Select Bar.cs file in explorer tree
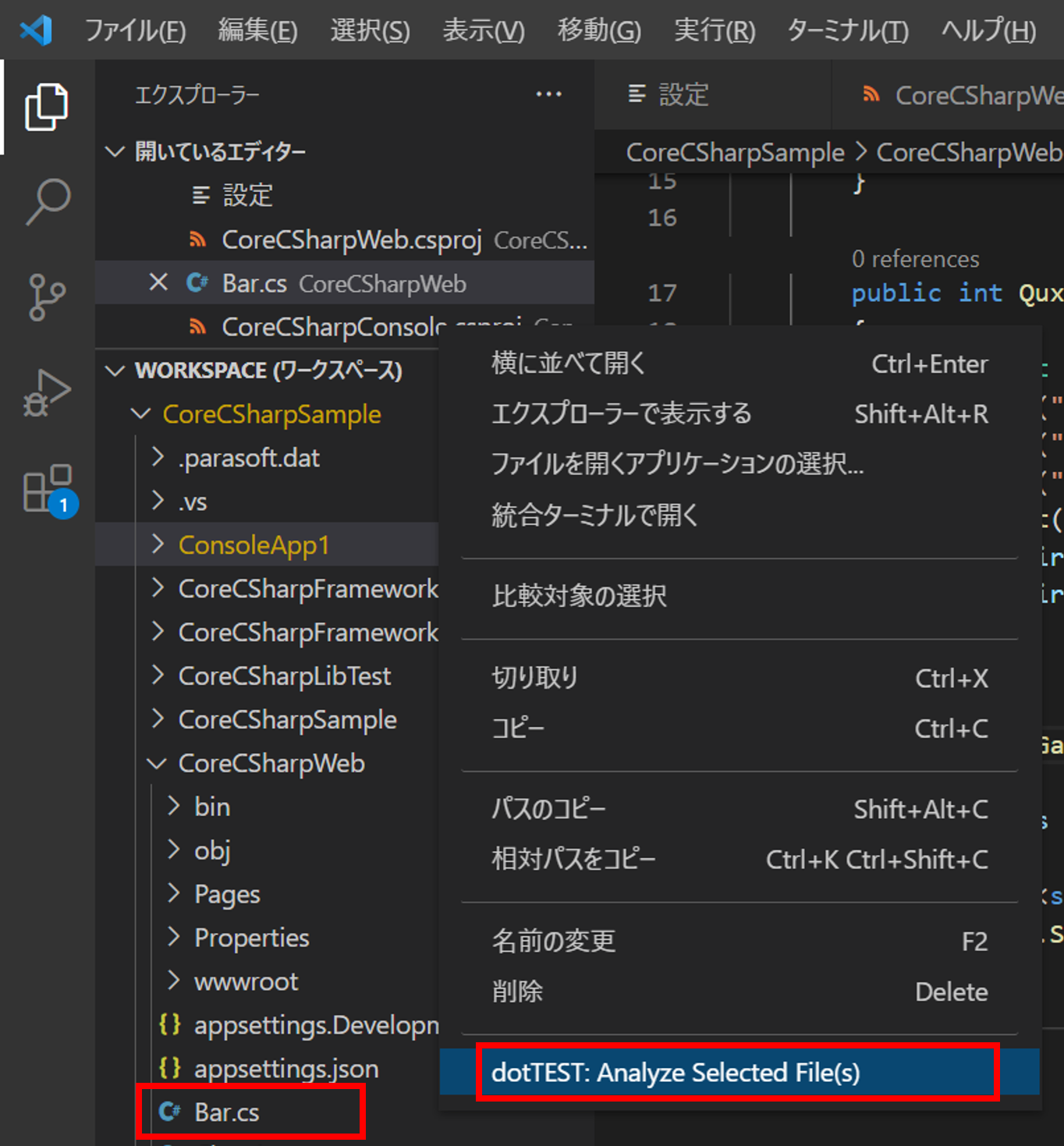 (226, 1112)
